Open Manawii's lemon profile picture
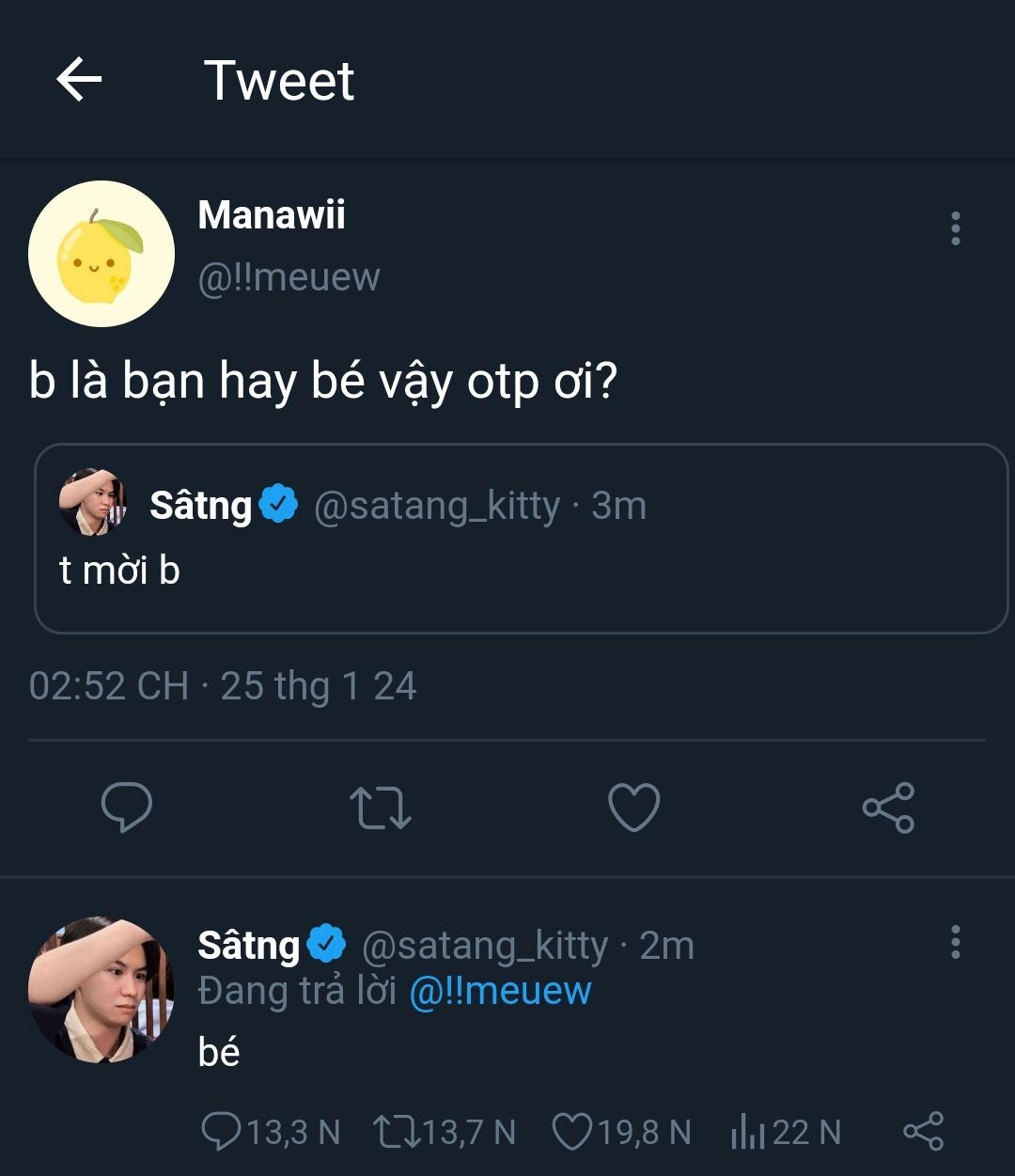The image size is (1015, 1176). click(x=101, y=254)
